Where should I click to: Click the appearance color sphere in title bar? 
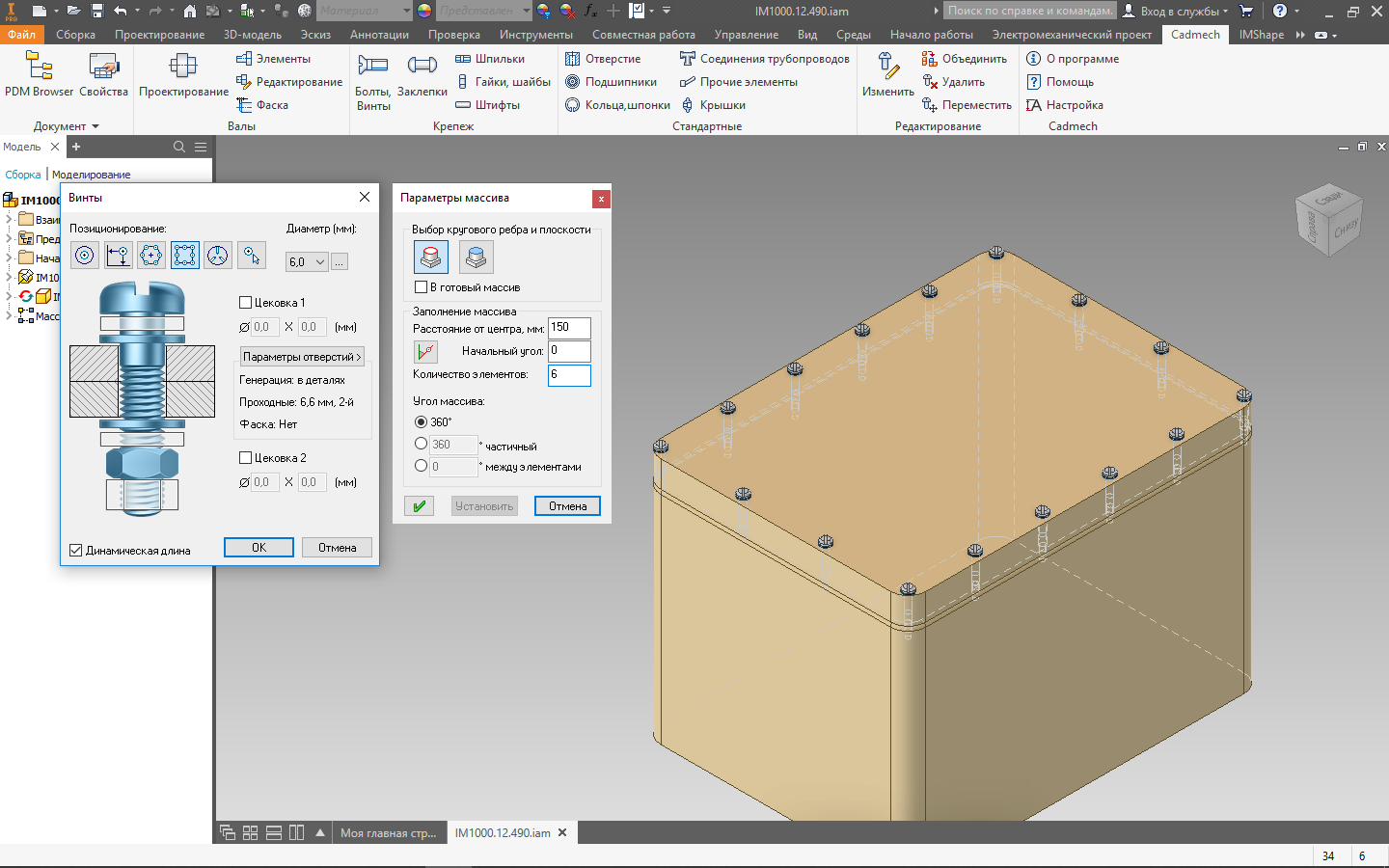point(424,11)
